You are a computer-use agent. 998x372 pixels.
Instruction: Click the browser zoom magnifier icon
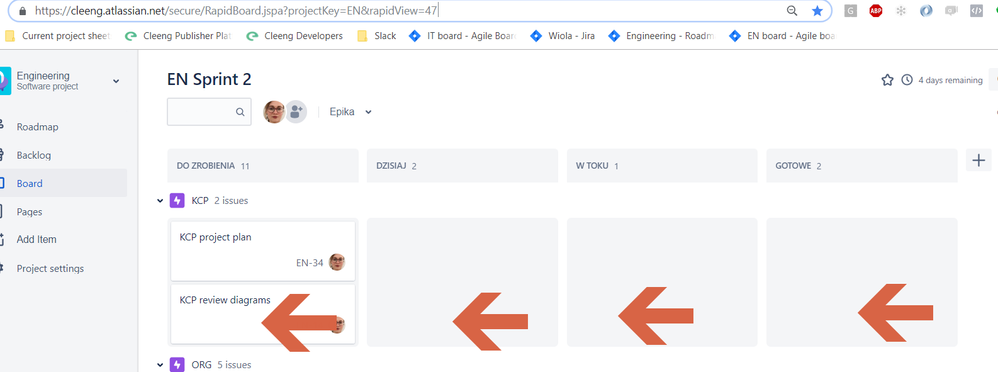tap(792, 11)
